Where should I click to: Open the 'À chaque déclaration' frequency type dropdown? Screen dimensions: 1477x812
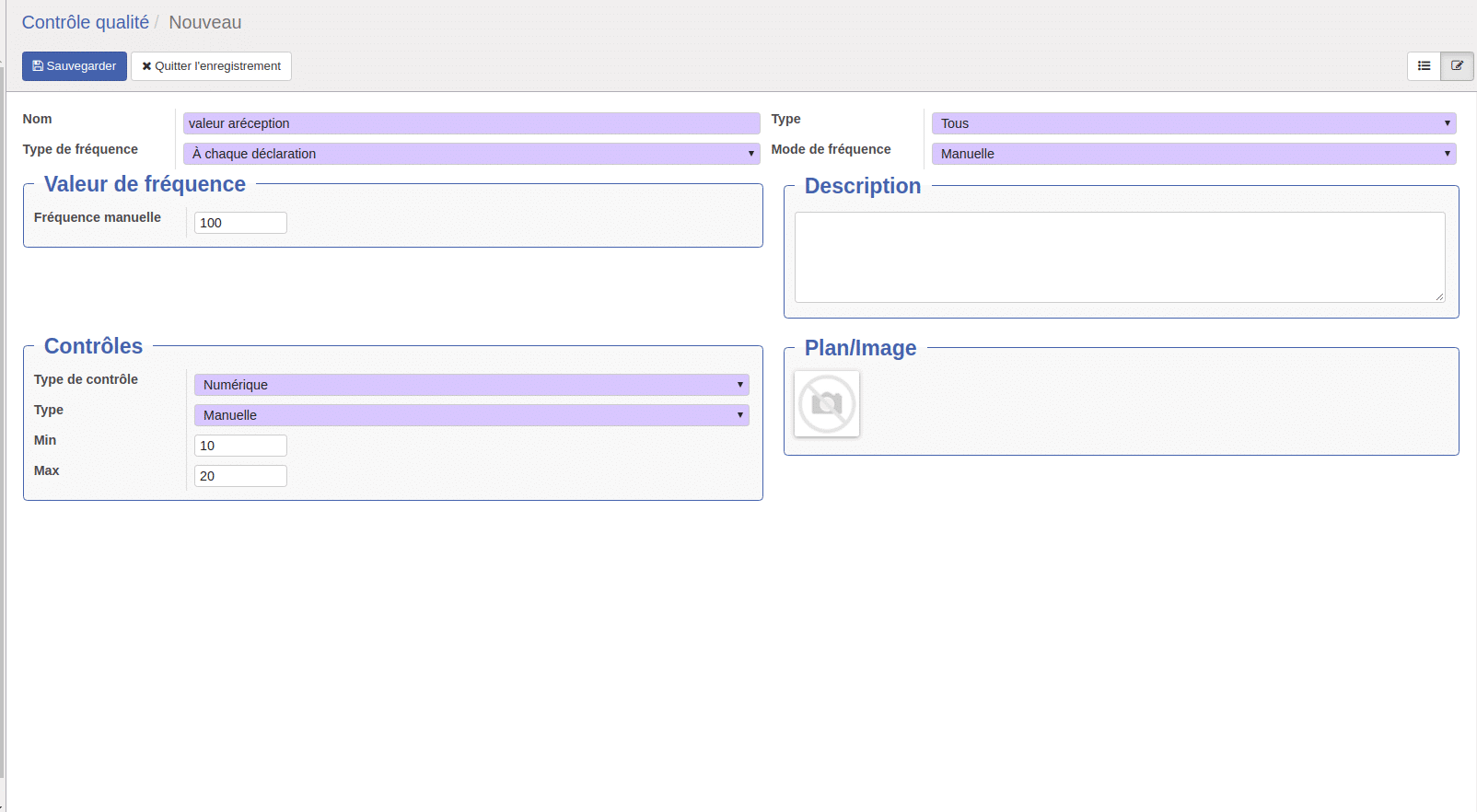471,154
